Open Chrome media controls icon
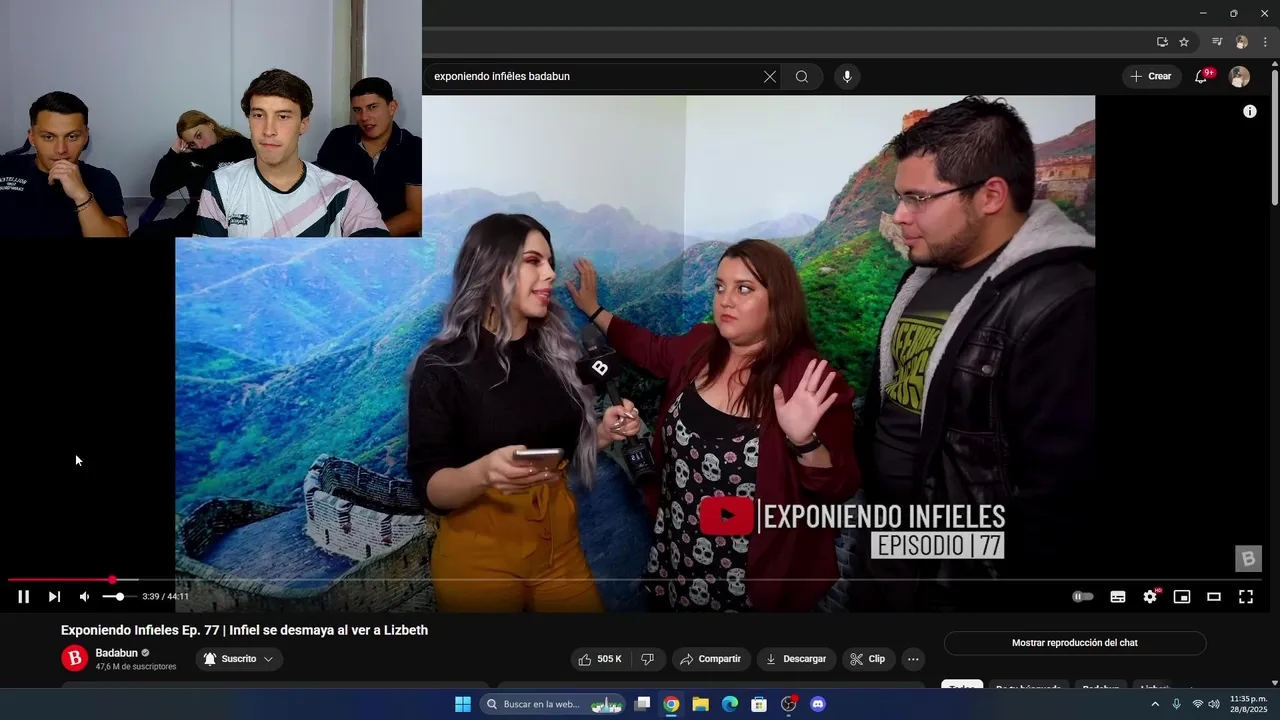 [x=1217, y=42]
